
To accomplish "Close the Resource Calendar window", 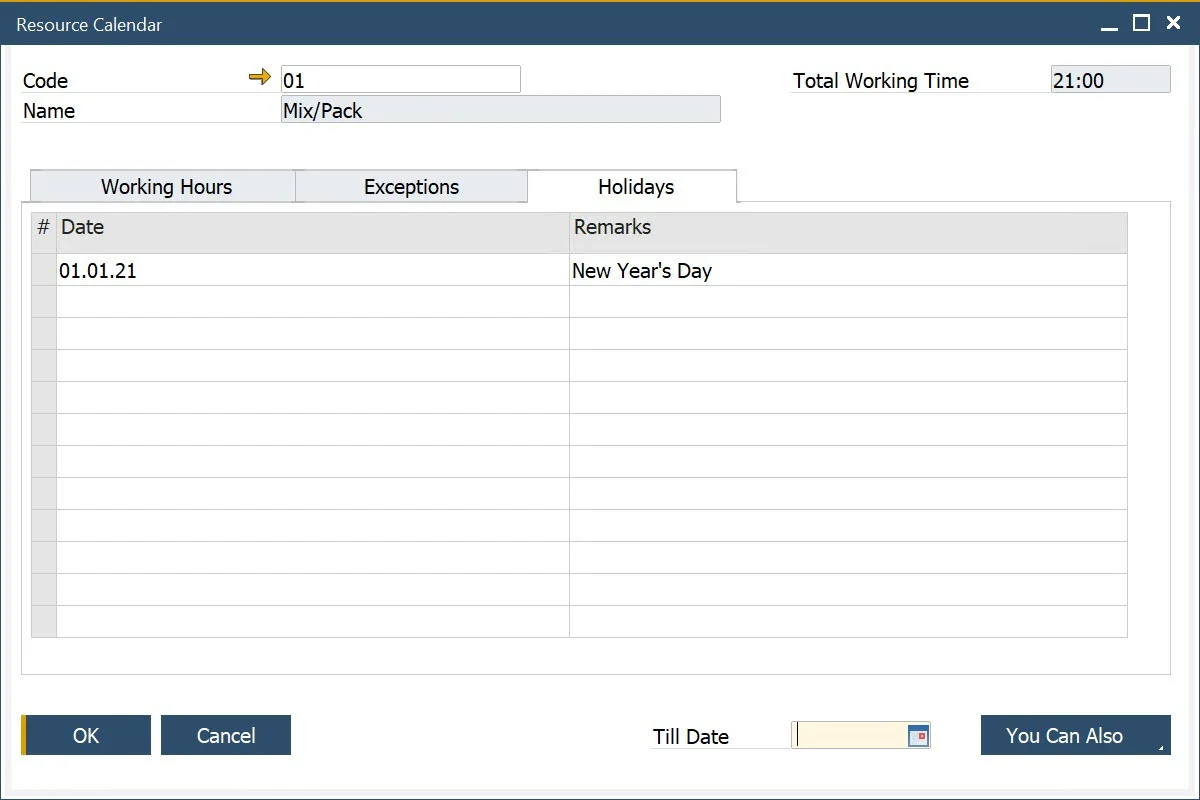I will [x=1174, y=24].
